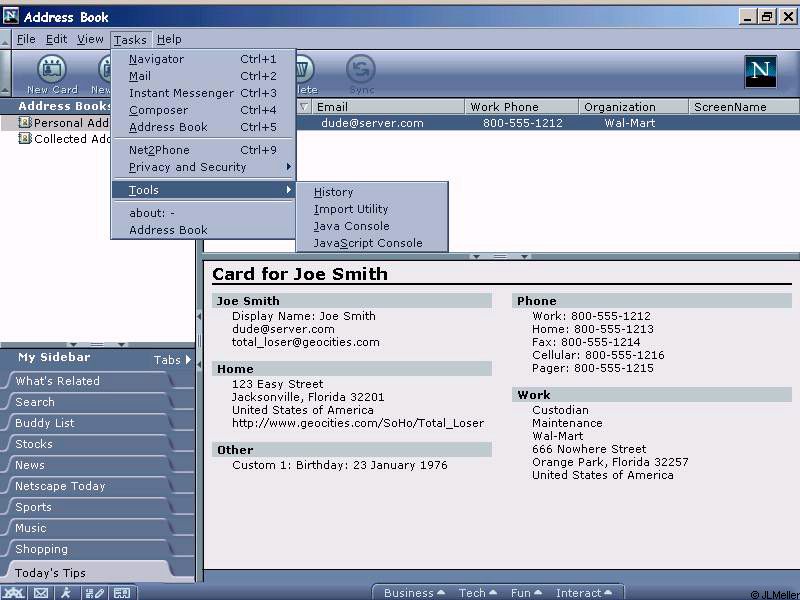Screen dimensions: 800x600
Task: Expand the Privacy and Security submenu
Action: coord(203,167)
